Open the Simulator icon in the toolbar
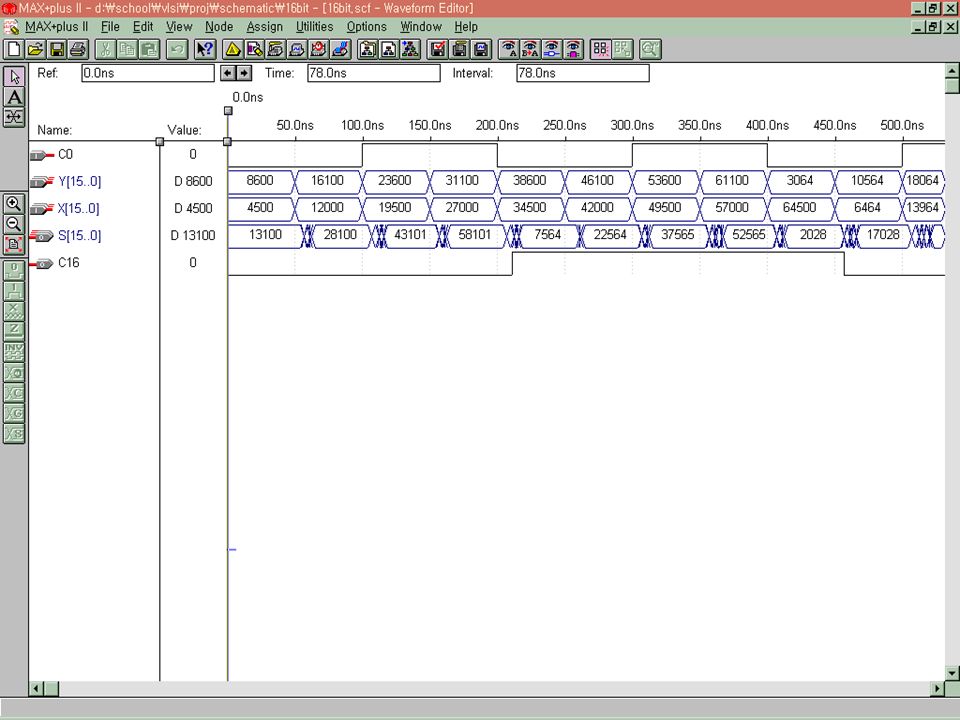The width and height of the screenshot is (960, 720). 297,49
